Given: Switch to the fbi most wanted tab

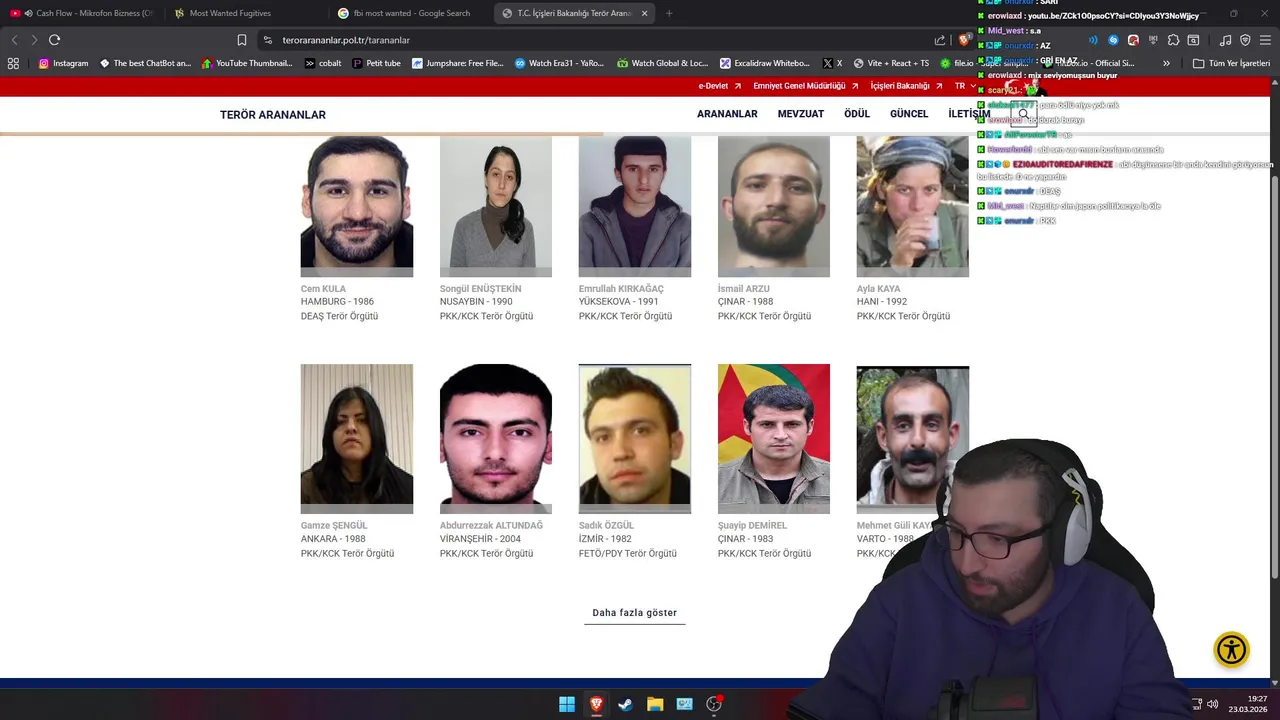Looking at the screenshot, I should click(408, 13).
